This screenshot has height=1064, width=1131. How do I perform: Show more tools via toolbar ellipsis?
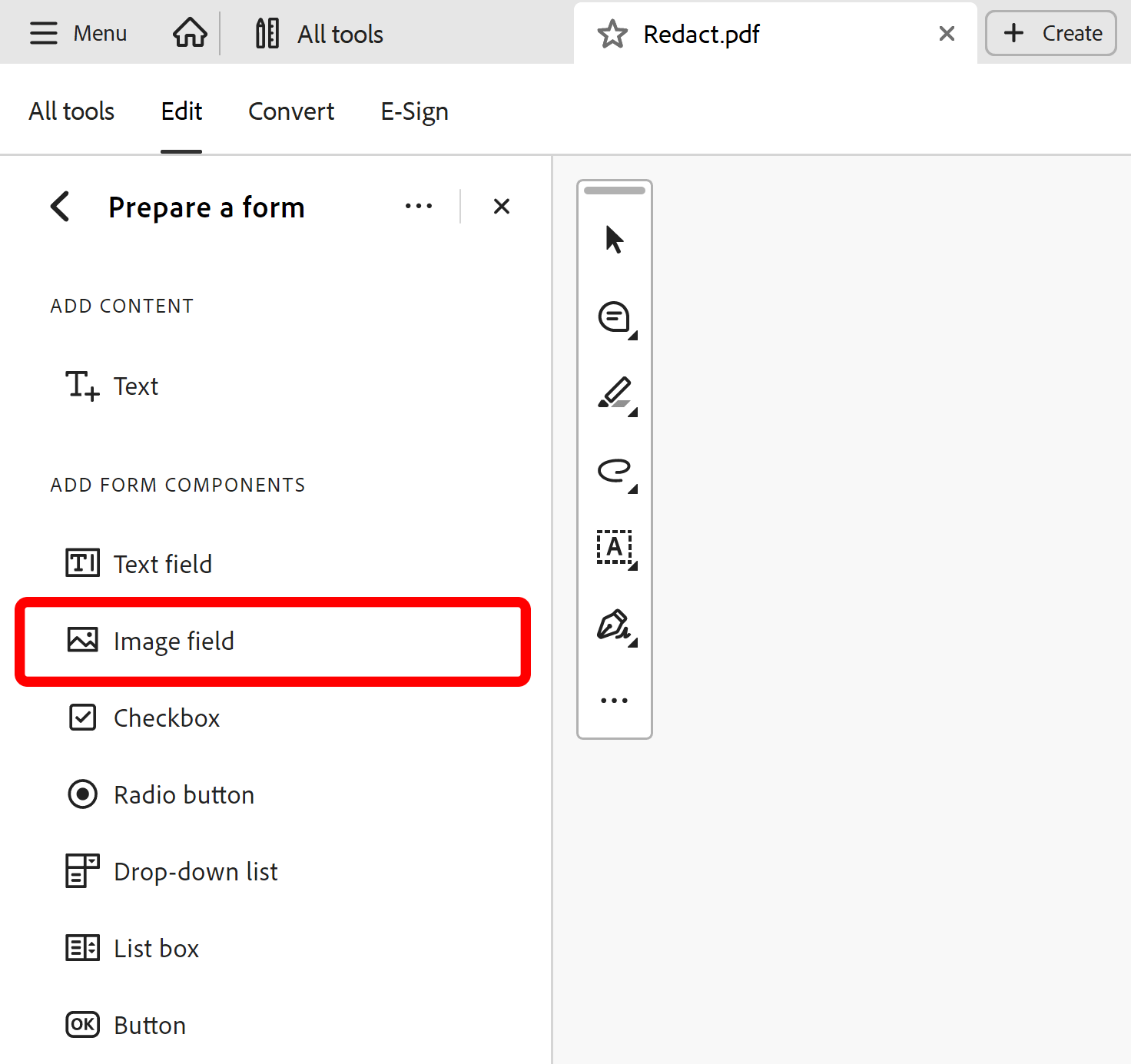pos(613,698)
